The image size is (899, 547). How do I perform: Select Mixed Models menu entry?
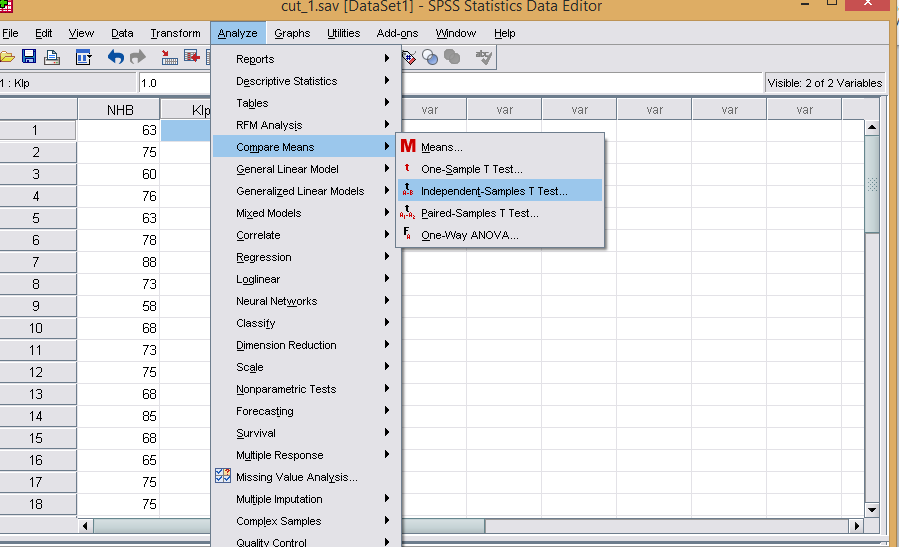[x=306, y=213]
